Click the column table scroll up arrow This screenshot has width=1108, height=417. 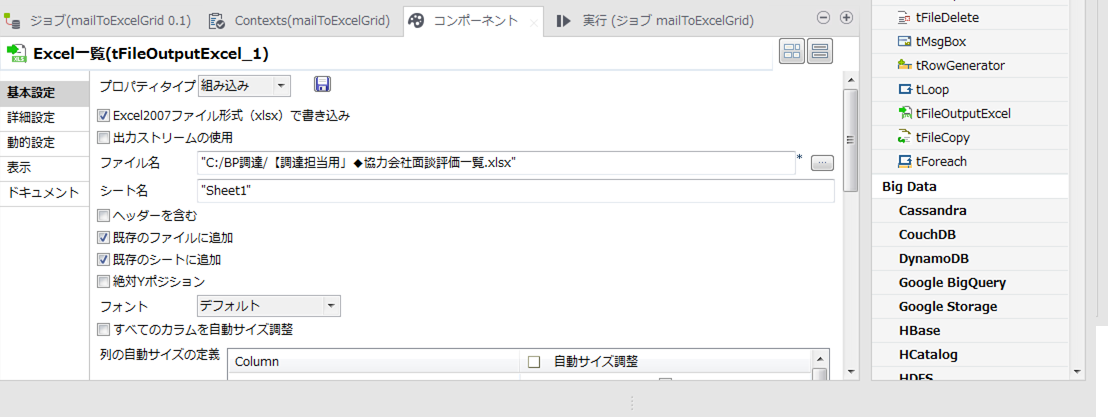[820, 357]
